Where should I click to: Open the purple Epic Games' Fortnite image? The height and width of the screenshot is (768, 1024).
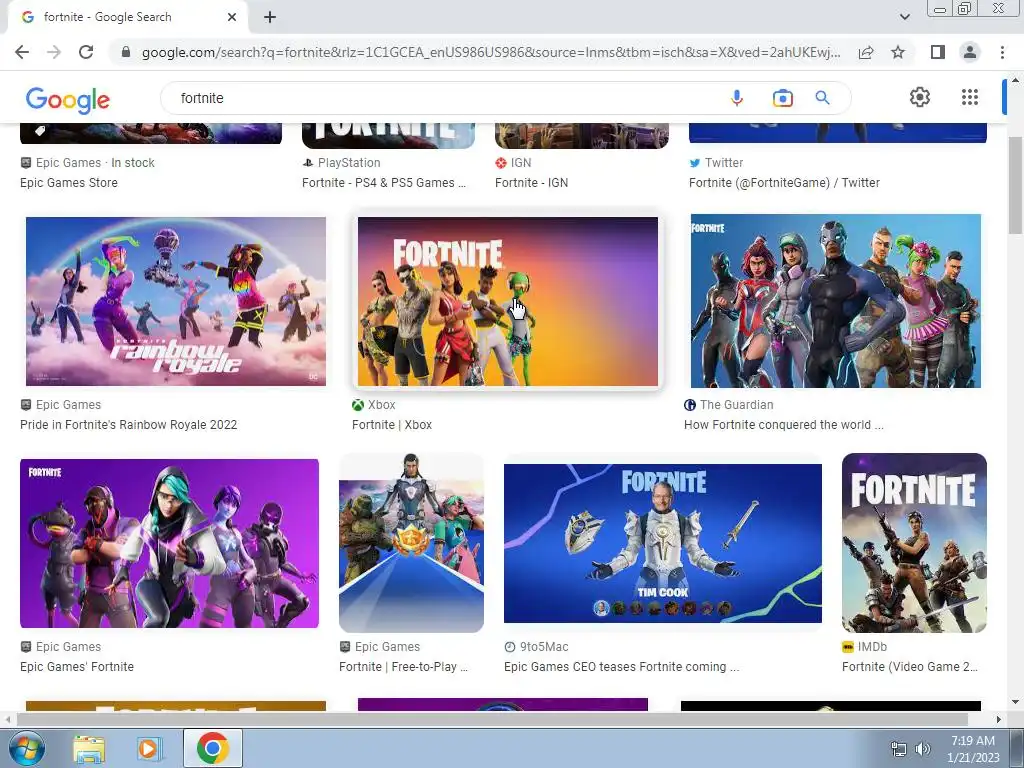point(169,543)
